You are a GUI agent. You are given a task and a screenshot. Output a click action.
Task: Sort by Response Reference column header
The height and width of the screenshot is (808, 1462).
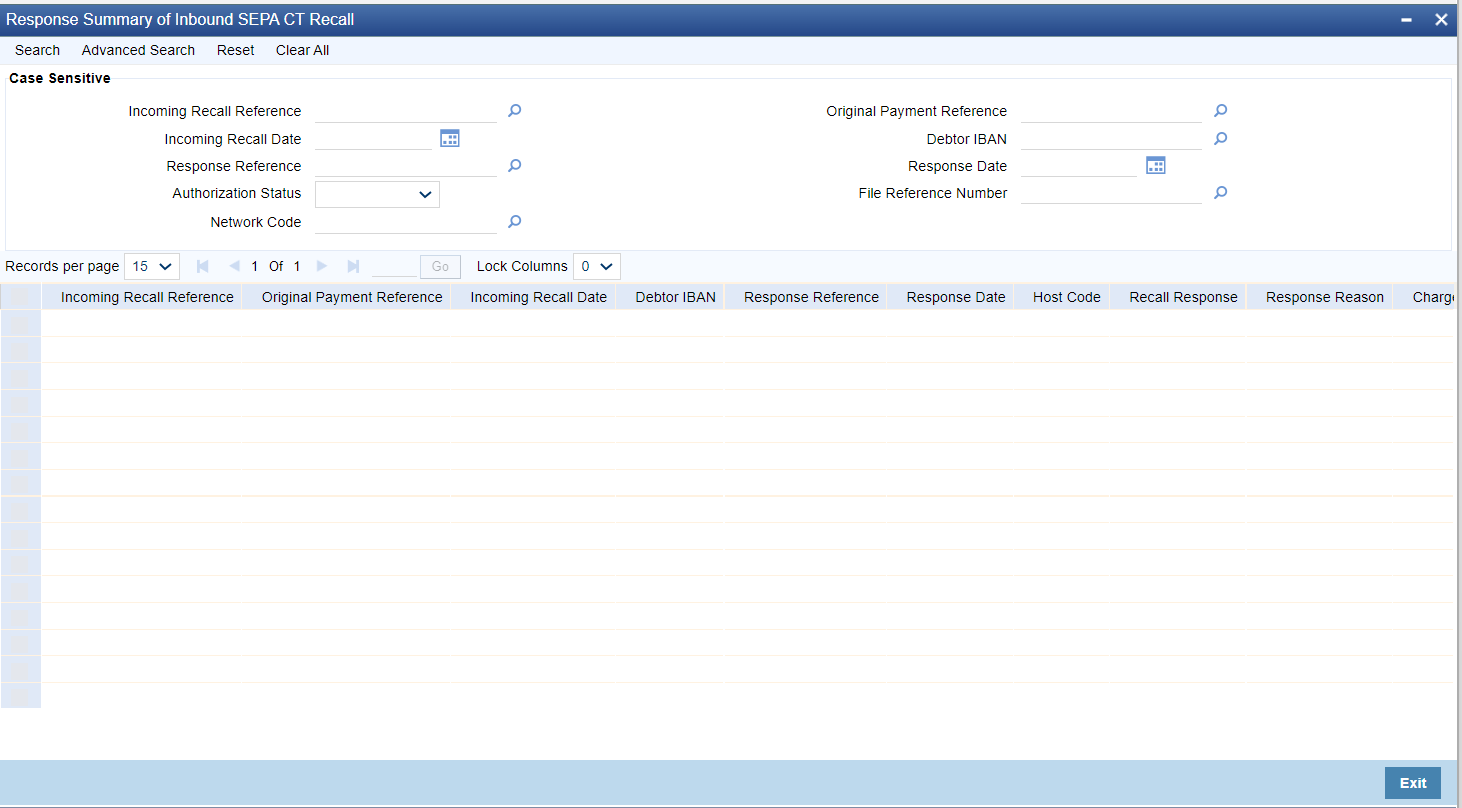click(x=811, y=297)
